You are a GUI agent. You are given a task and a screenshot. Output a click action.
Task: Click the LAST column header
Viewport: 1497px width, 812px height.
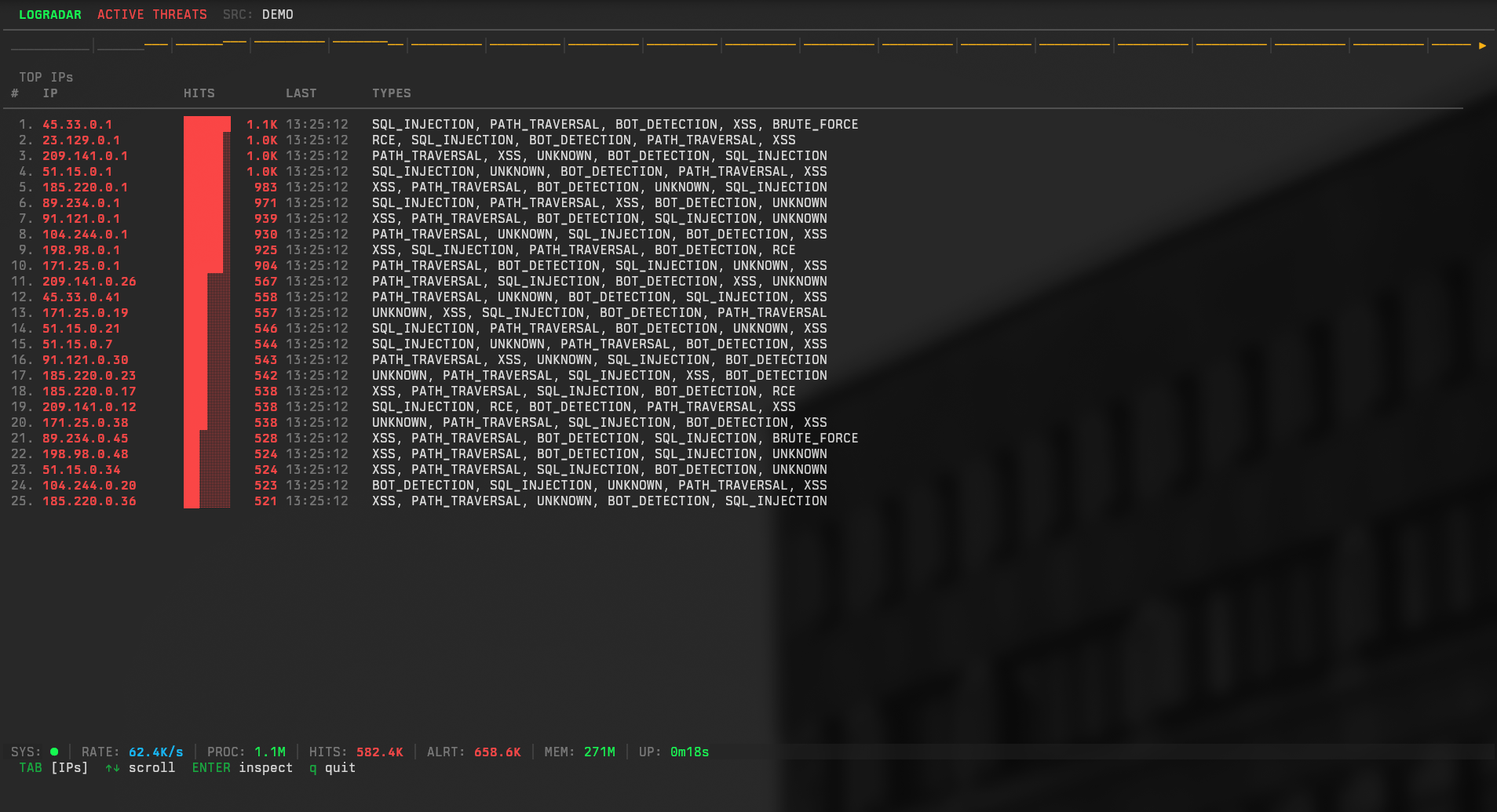point(301,93)
